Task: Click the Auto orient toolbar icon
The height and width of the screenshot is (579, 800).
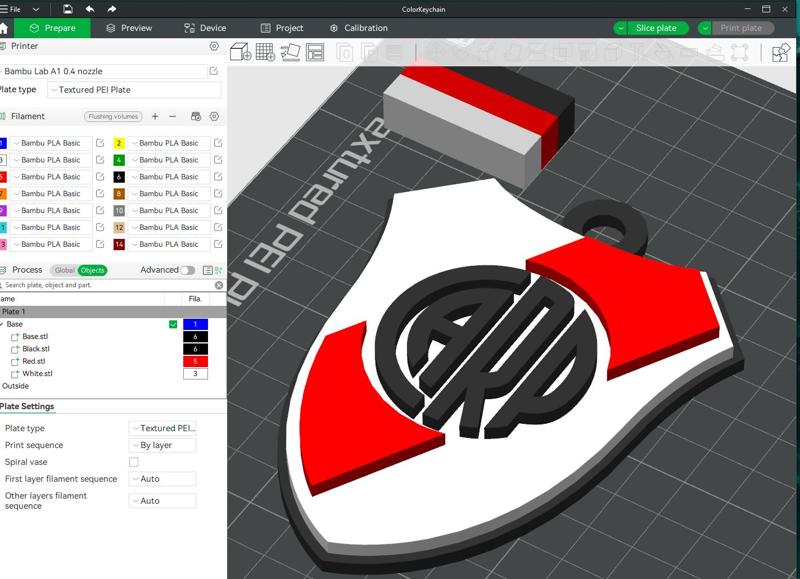Action: (x=290, y=52)
